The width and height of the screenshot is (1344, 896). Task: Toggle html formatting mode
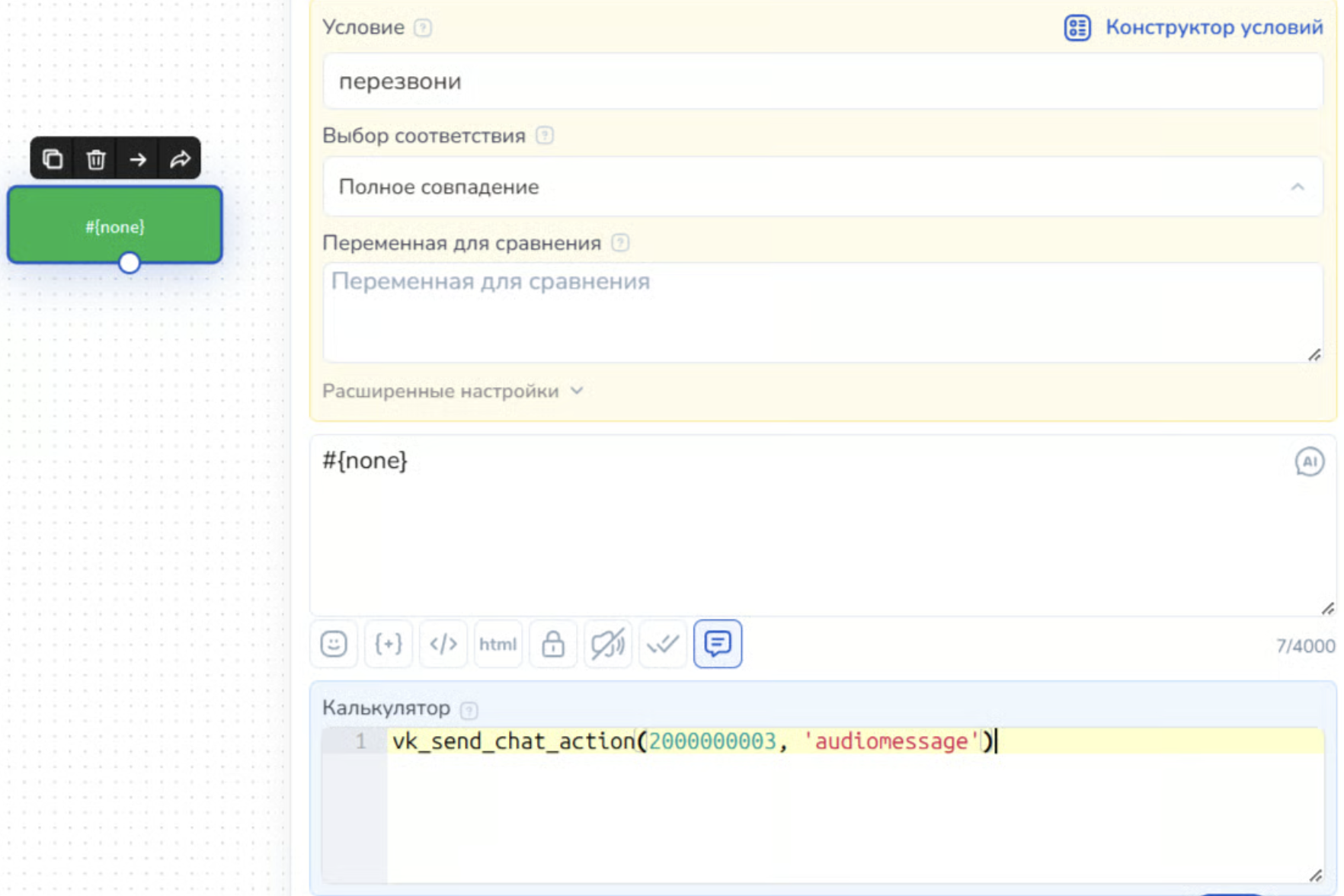(498, 645)
